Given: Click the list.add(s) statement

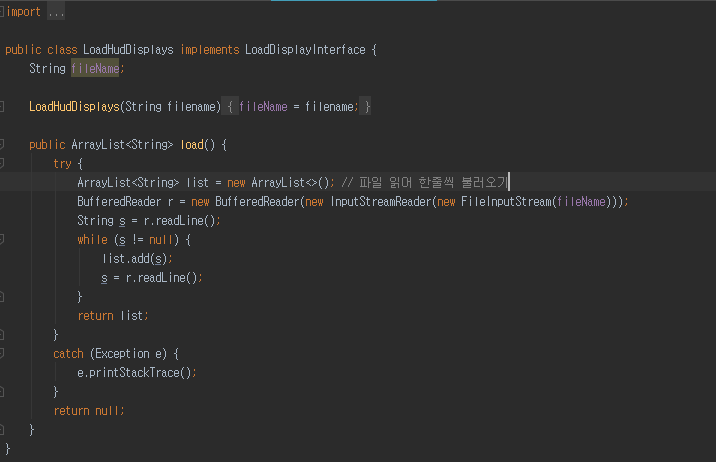Looking at the screenshot, I should point(137,259).
